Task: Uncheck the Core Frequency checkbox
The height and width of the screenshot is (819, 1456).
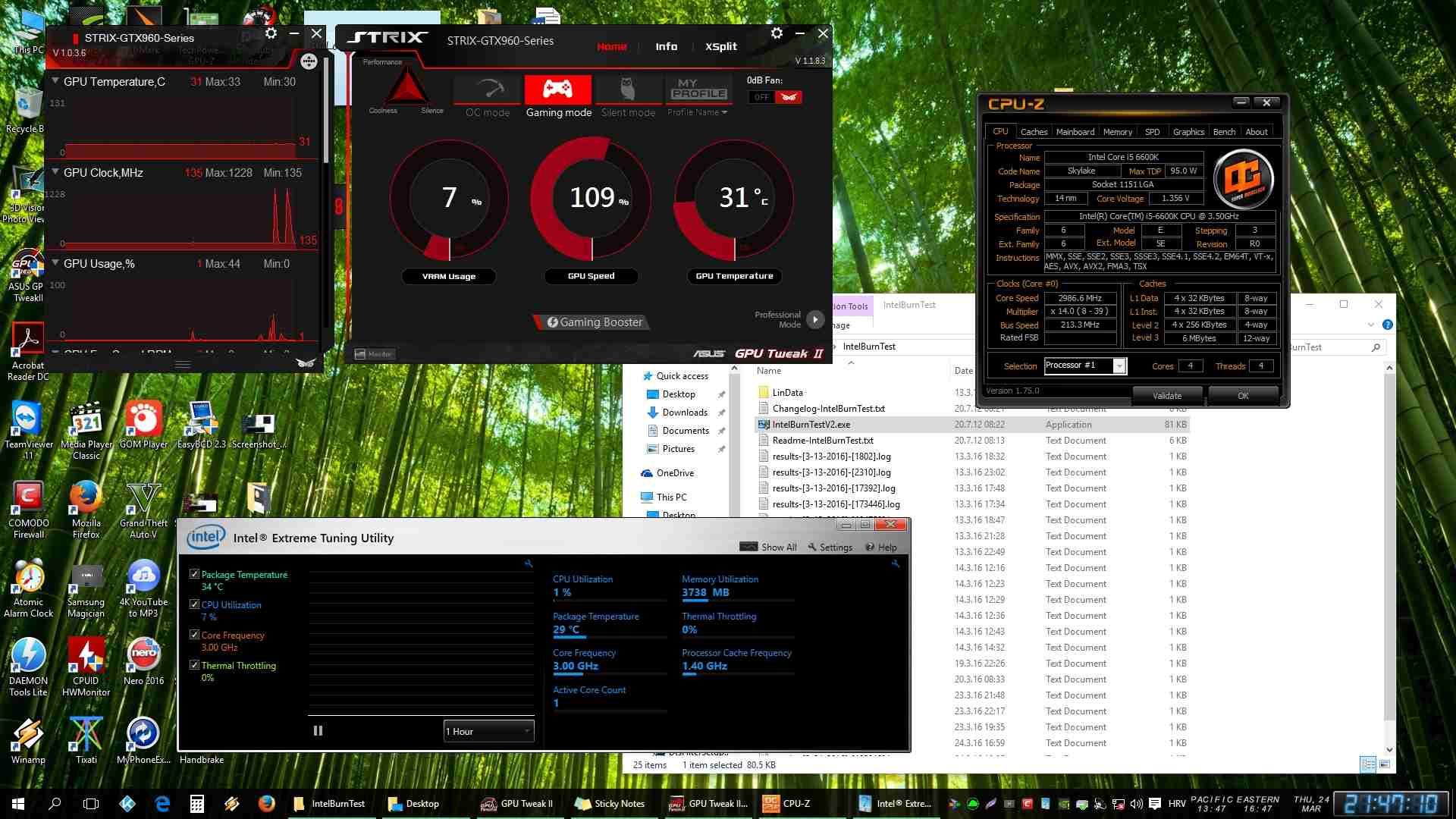Action: coord(195,635)
